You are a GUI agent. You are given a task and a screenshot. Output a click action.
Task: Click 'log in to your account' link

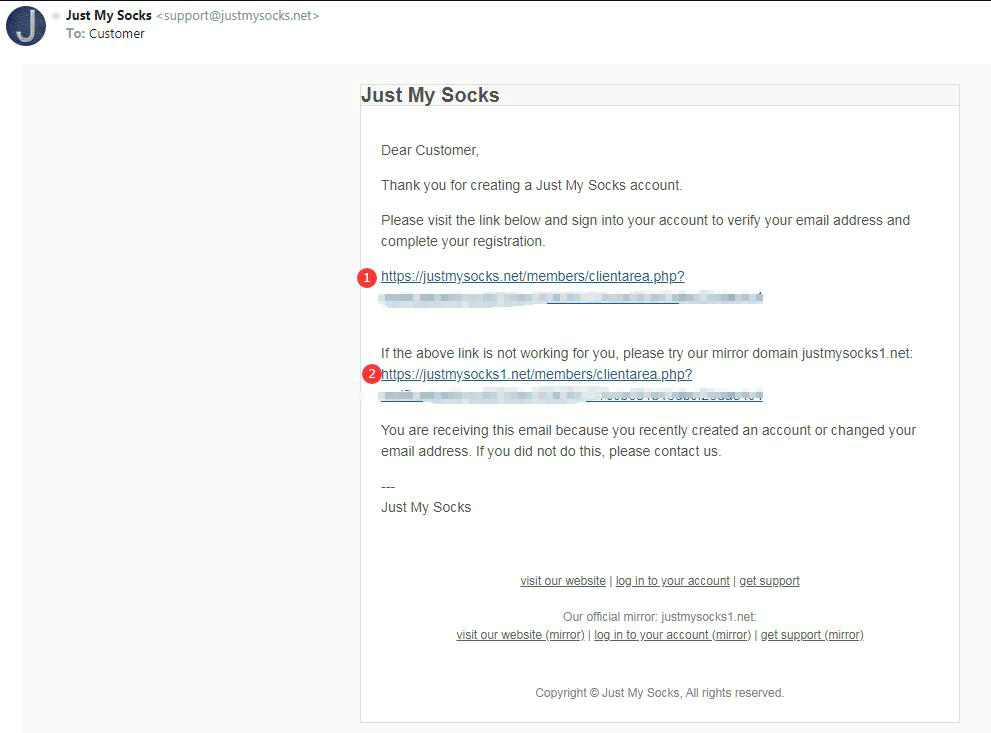[672, 581]
